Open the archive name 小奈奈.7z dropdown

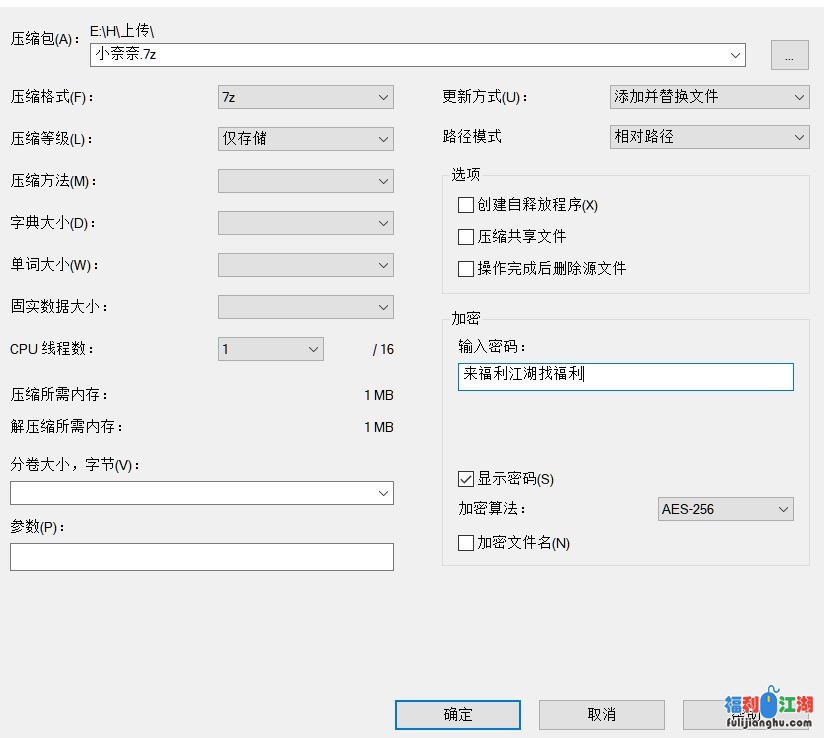coord(736,55)
